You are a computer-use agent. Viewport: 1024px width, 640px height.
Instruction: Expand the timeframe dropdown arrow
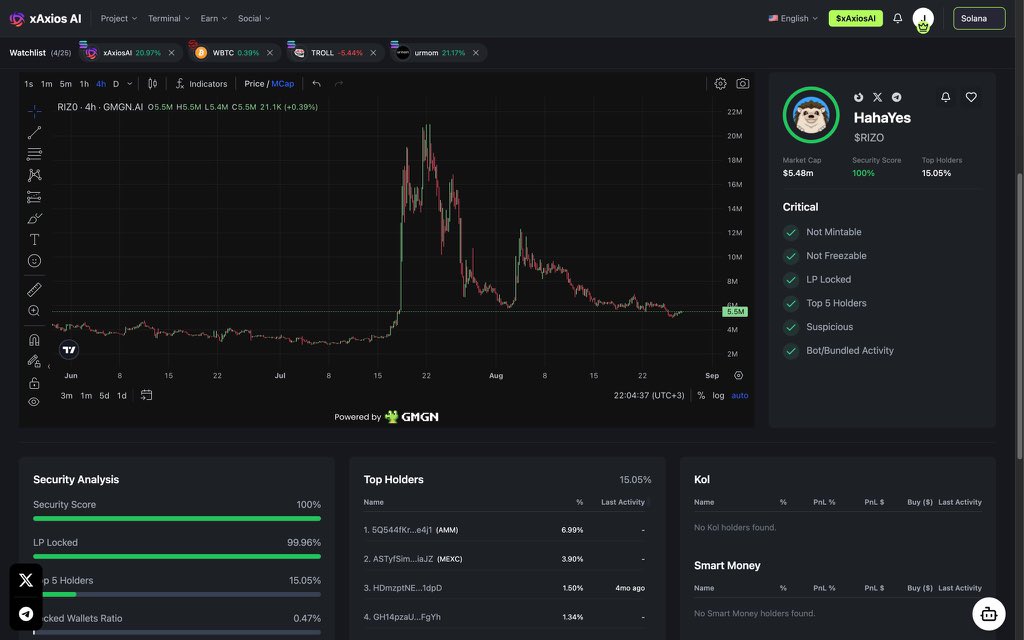point(129,84)
